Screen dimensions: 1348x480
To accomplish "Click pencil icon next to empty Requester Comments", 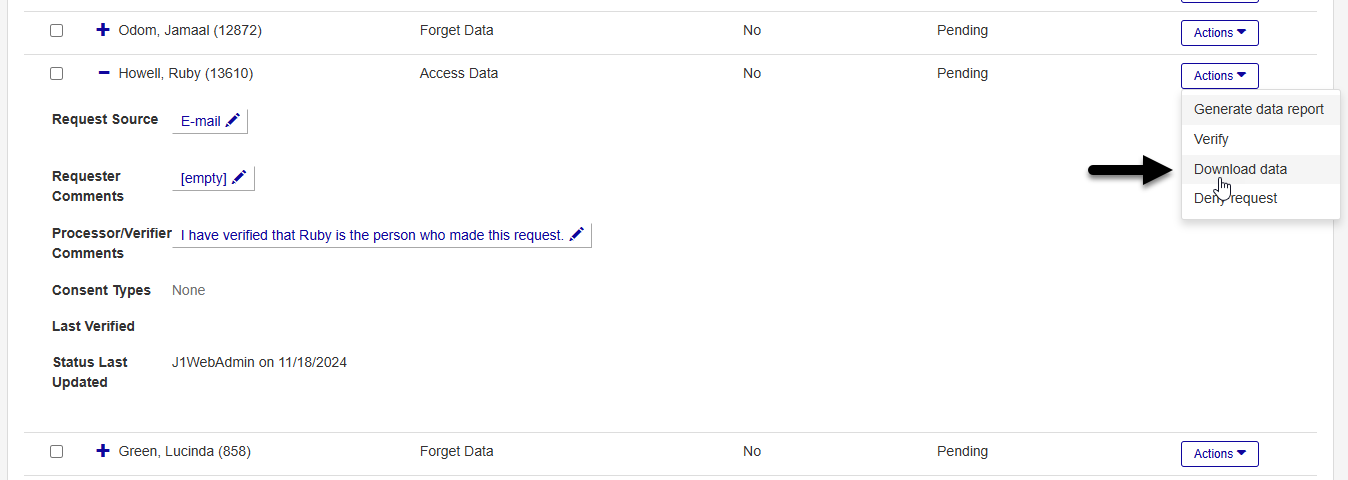I will point(239,178).
